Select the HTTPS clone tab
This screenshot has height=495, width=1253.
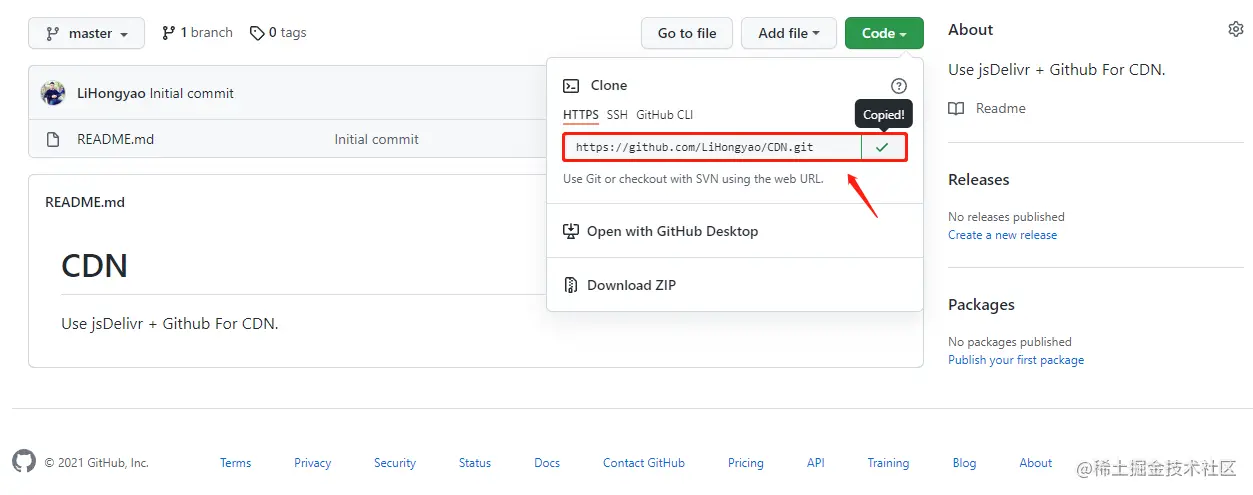click(x=581, y=115)
